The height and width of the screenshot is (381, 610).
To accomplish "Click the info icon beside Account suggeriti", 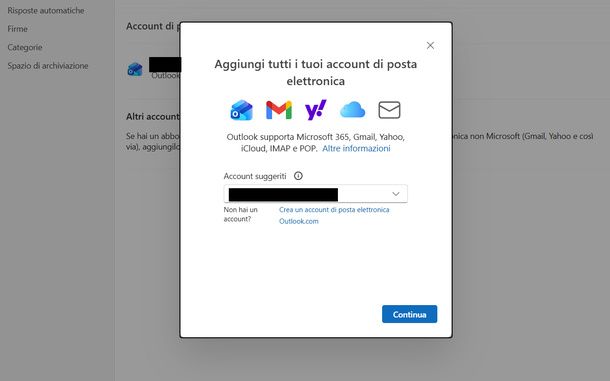I will 298,176.
